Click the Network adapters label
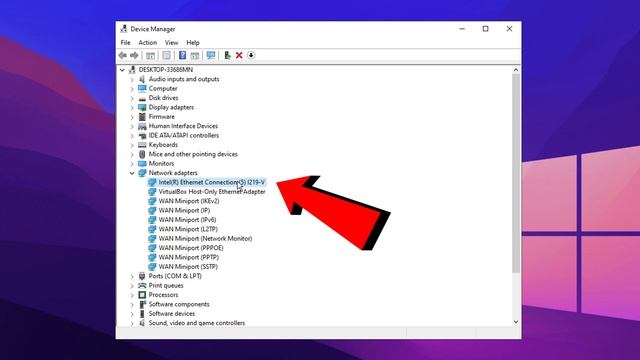The image size is (640, 360). click(x=173, y=173)
